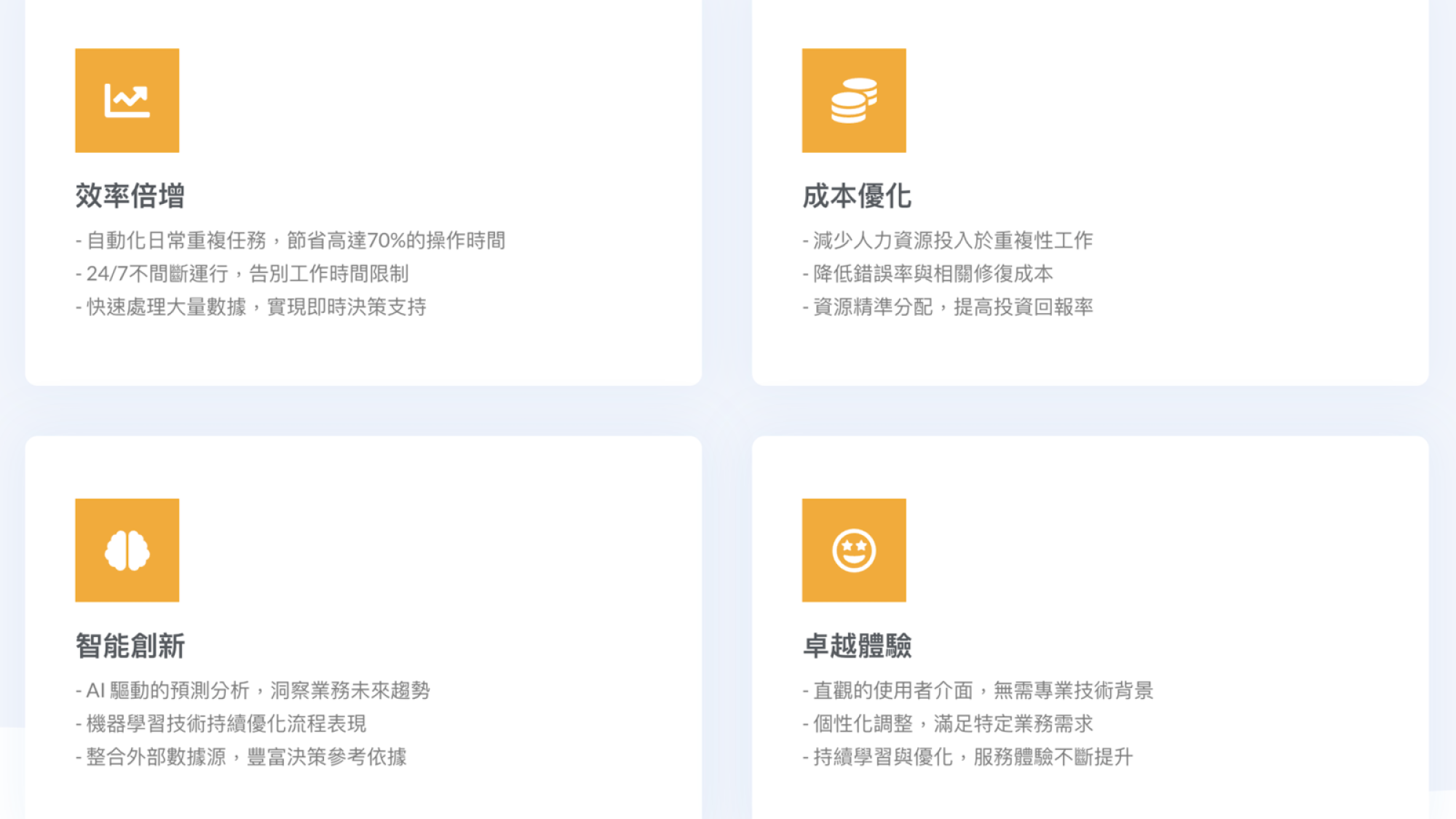Select the 成本優化 heading
The image size is (1456, 819).
(x=857, y=196)
